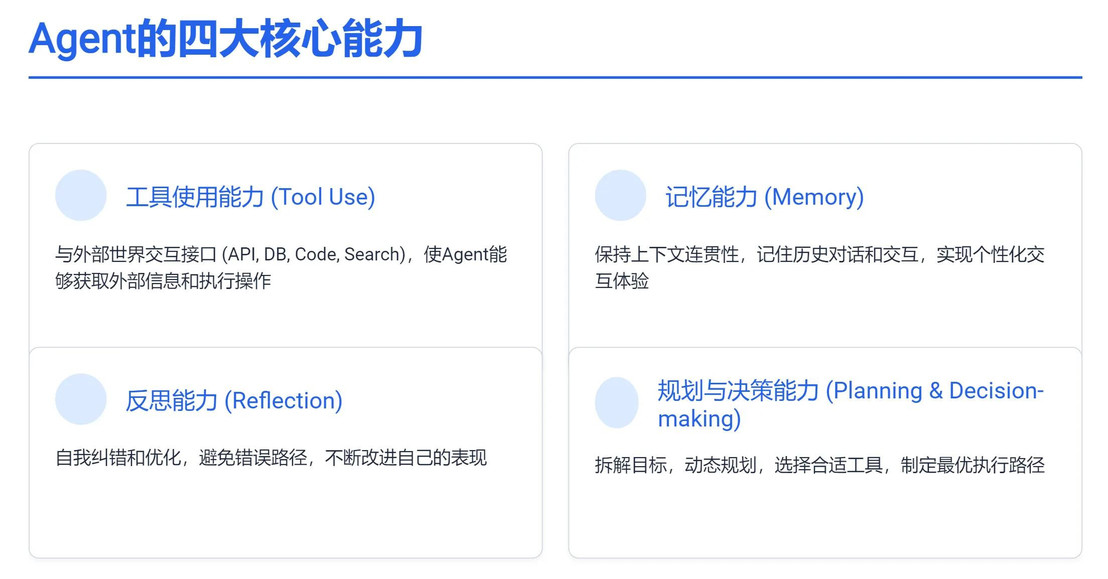Click the blue divider line under the title

click(555, 77)
